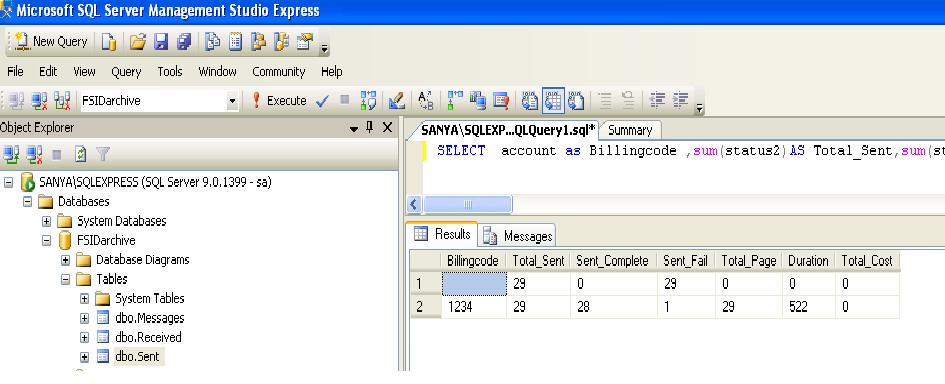
Task: Click Comment Out Selected Lines icon
Action: click(605, 101)
